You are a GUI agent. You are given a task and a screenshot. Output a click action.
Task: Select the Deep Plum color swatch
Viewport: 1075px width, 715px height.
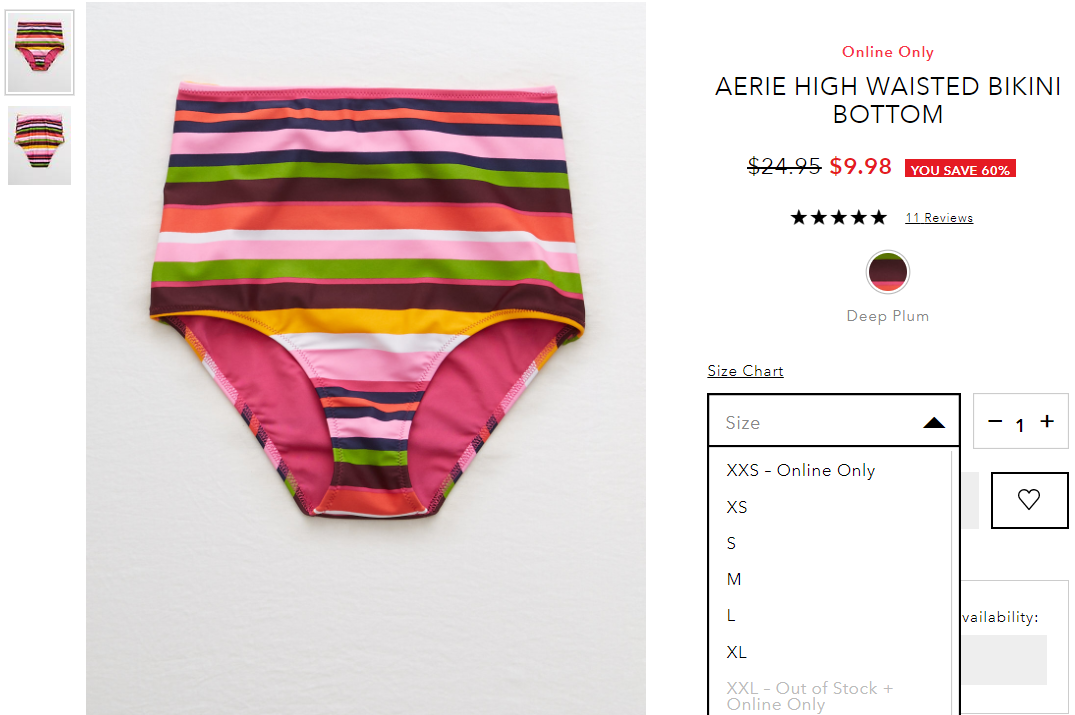(x=888, y=271)
